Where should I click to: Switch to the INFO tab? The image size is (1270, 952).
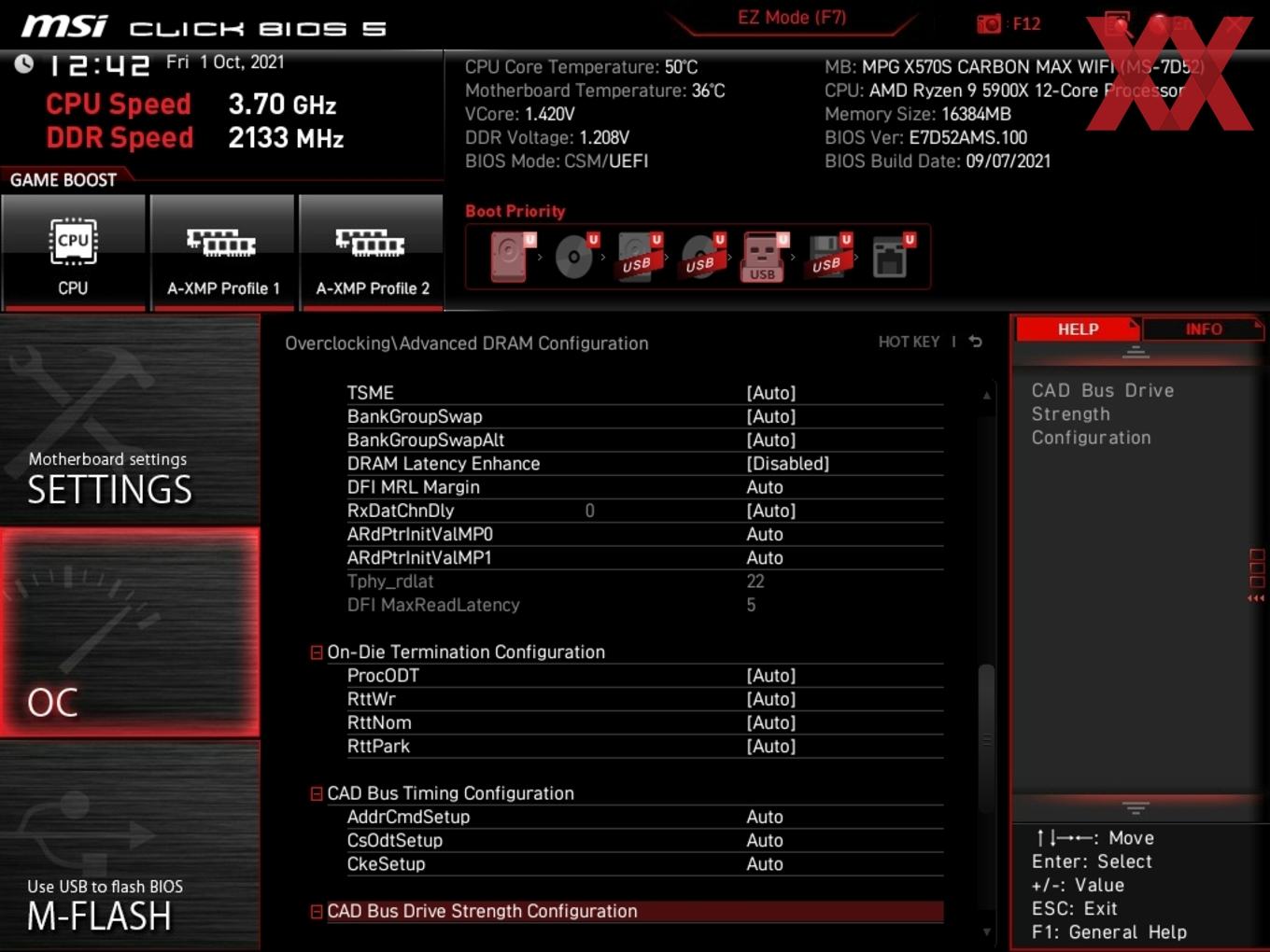[1203, 329]
